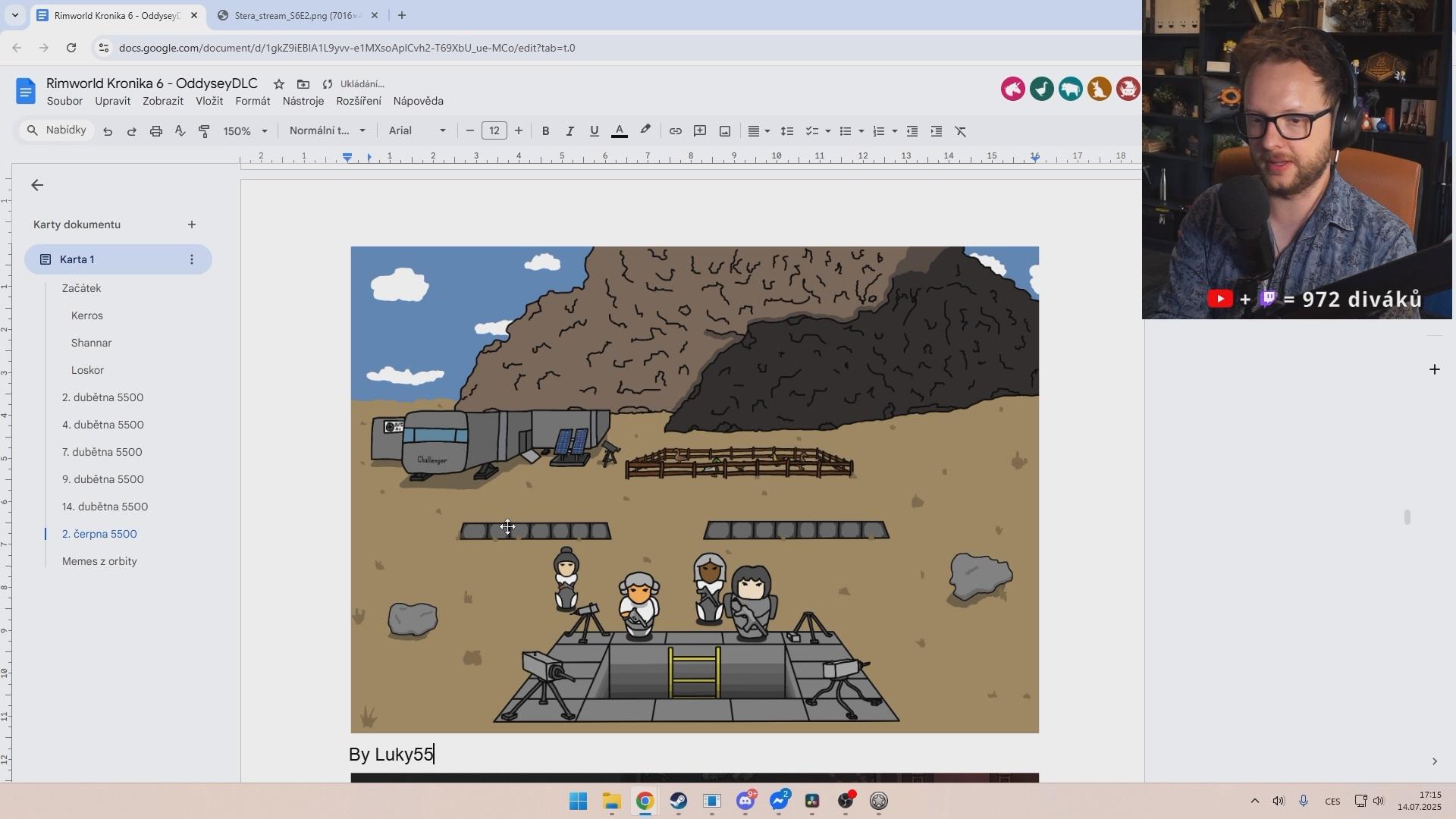
Task: Decrease font size with minus
Action: point(470,131)
